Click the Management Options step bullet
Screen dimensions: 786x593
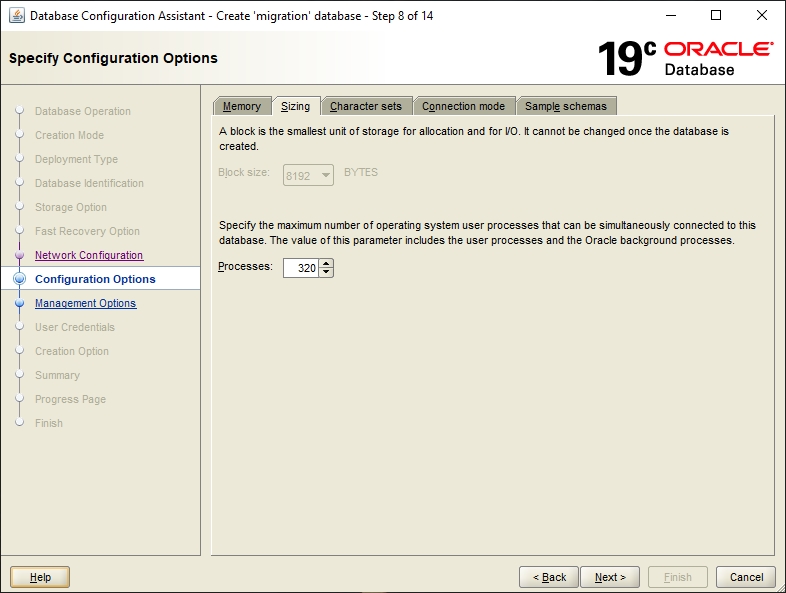pos(19,303)
